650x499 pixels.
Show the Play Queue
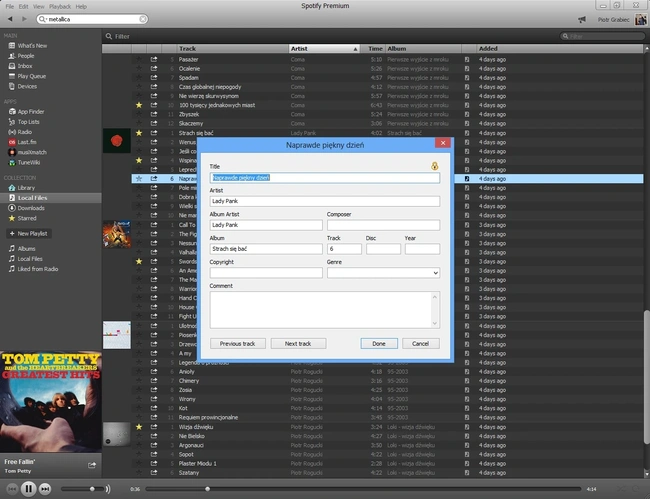tap(27, 76)
